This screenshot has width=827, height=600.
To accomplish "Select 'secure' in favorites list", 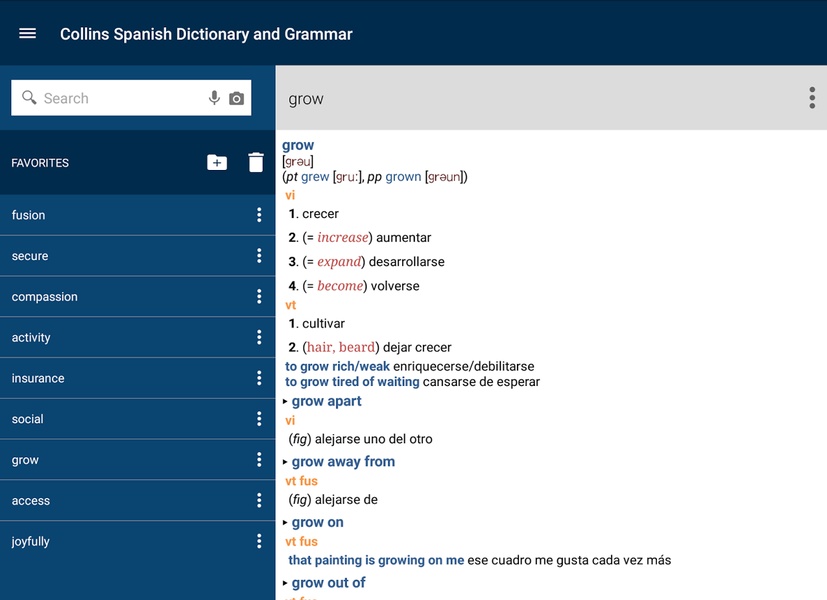I will (x=138, y=256).
